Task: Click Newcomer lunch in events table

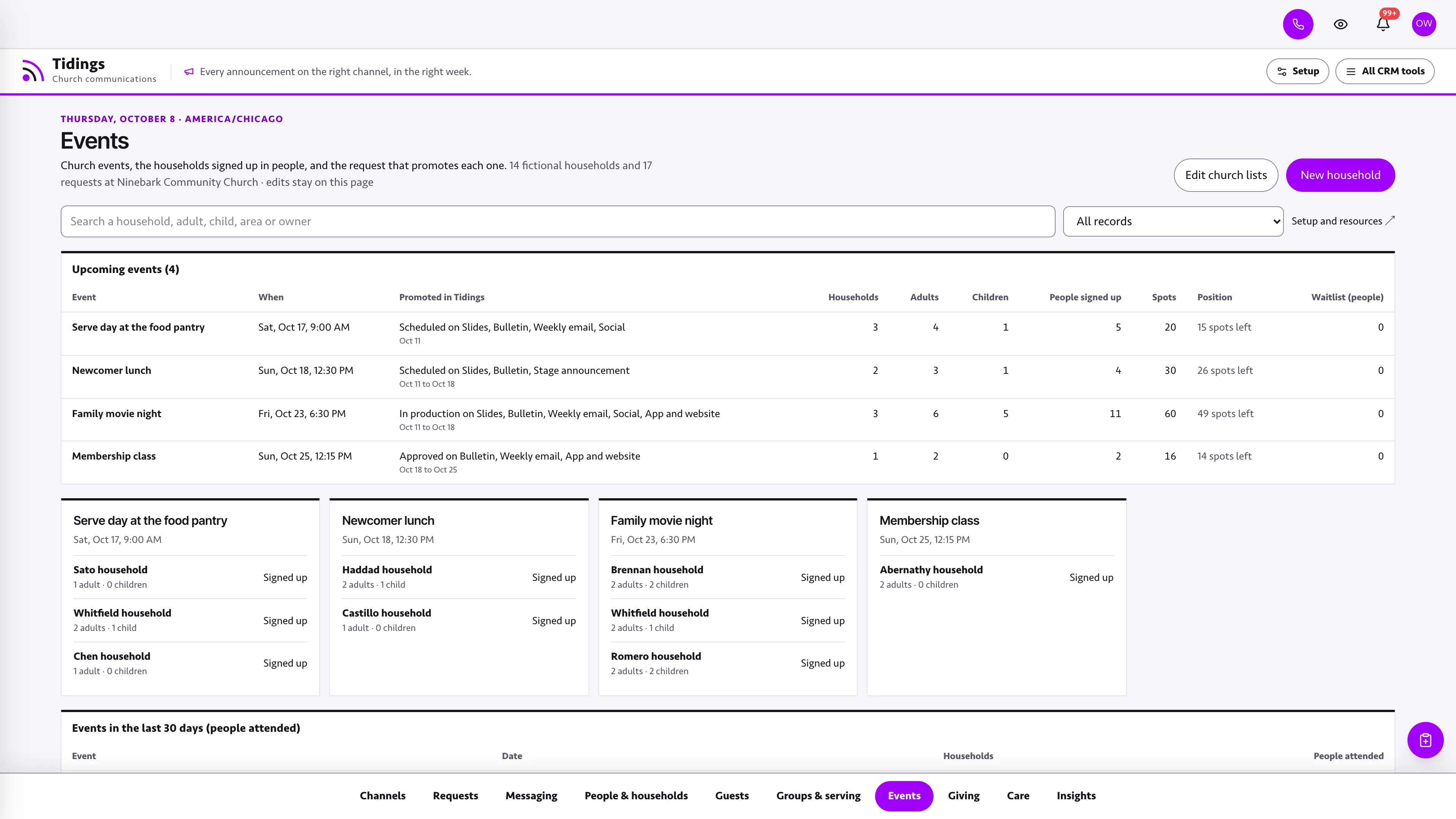Action: (x=111, y=371)
